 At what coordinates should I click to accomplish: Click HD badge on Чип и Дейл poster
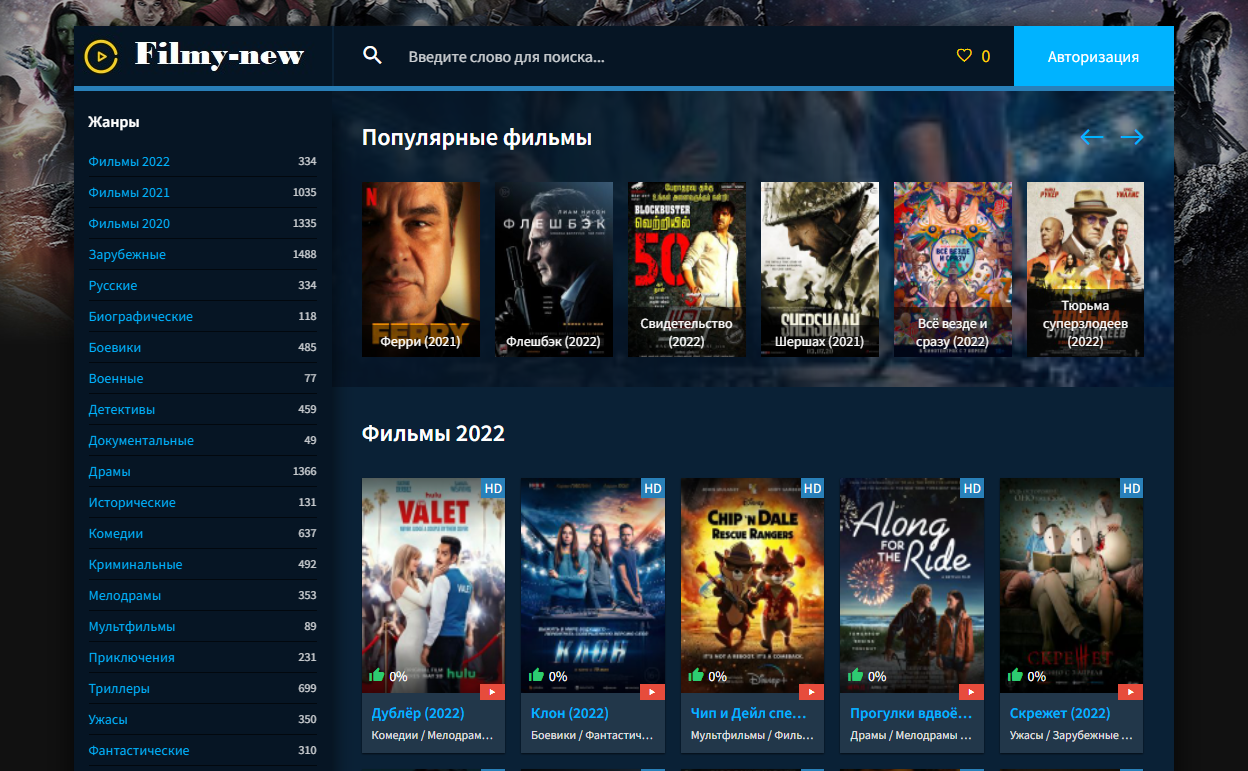point(812,488)
